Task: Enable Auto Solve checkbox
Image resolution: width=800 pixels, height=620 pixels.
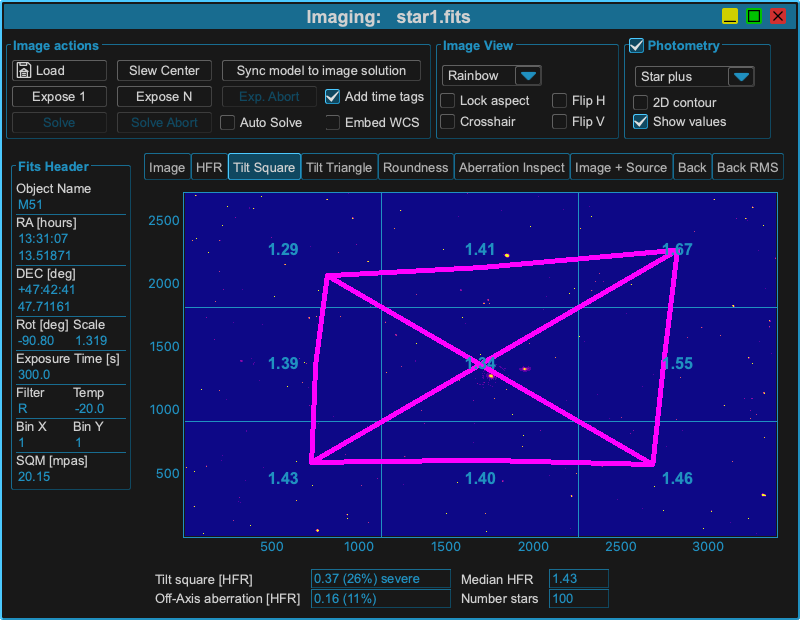Action: pos(228,122)
